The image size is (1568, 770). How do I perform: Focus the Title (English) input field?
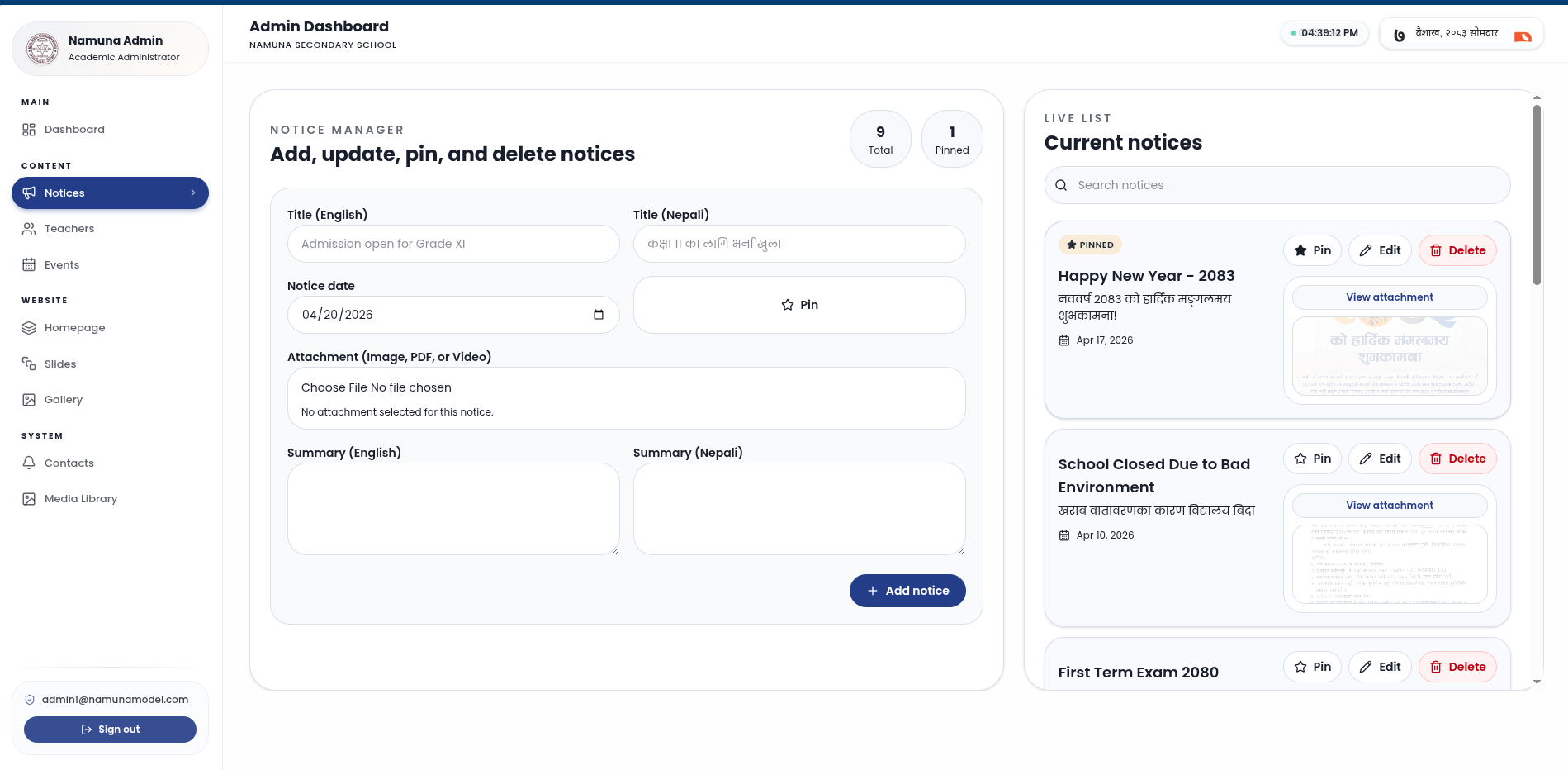tap(452, 244)
